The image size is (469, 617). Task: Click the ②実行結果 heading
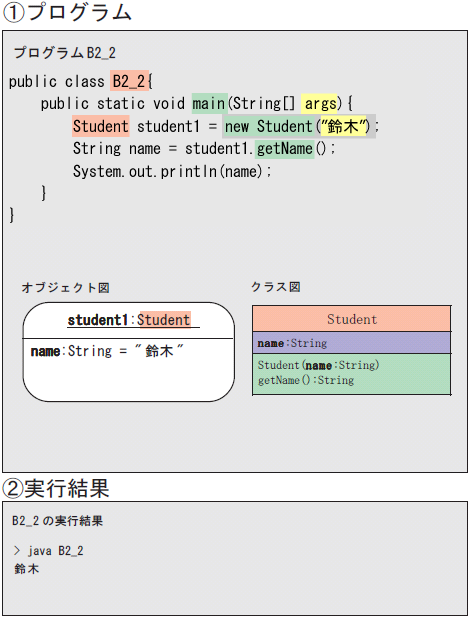click(55, 488)
